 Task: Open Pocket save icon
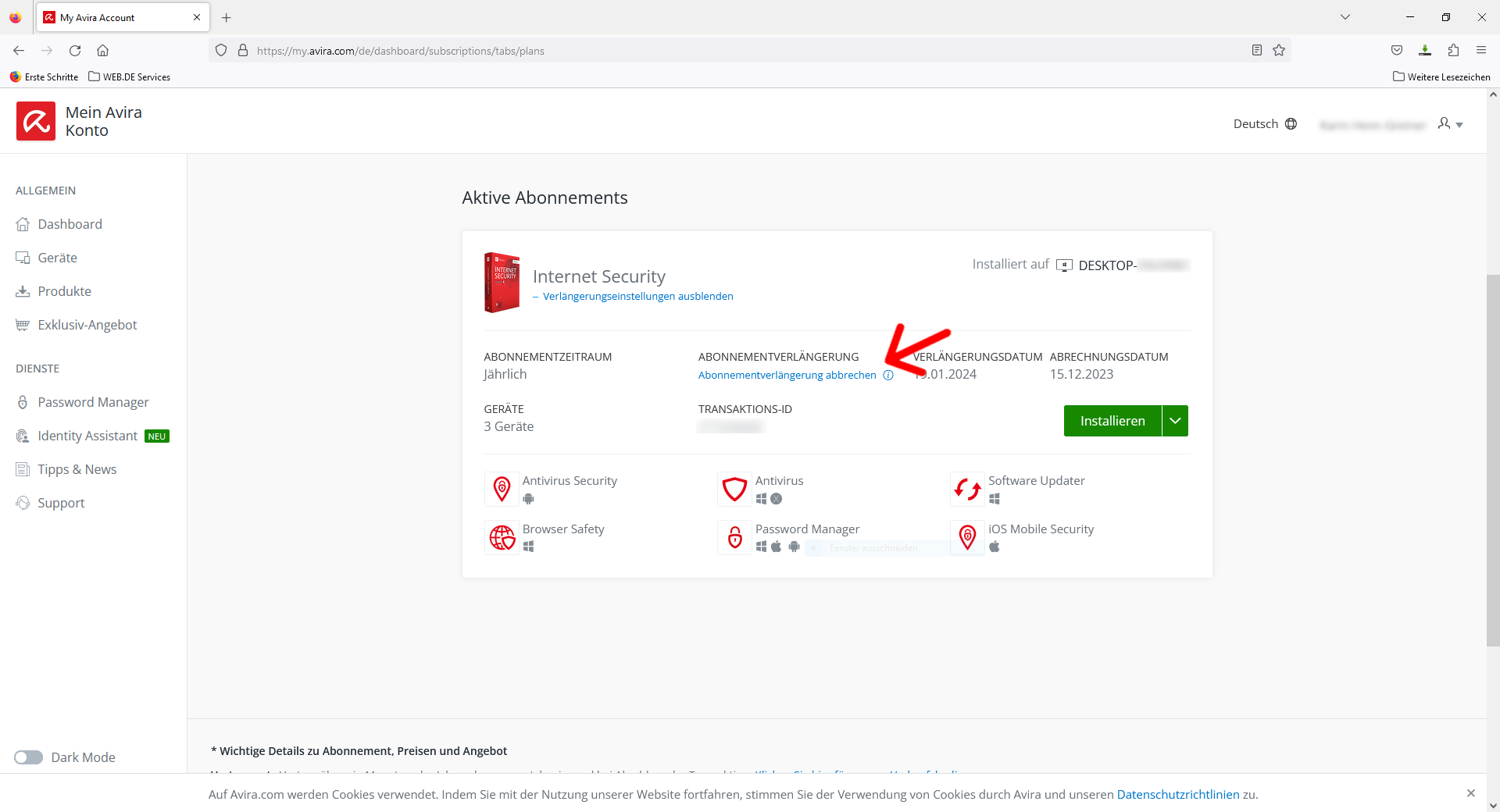1397,51
